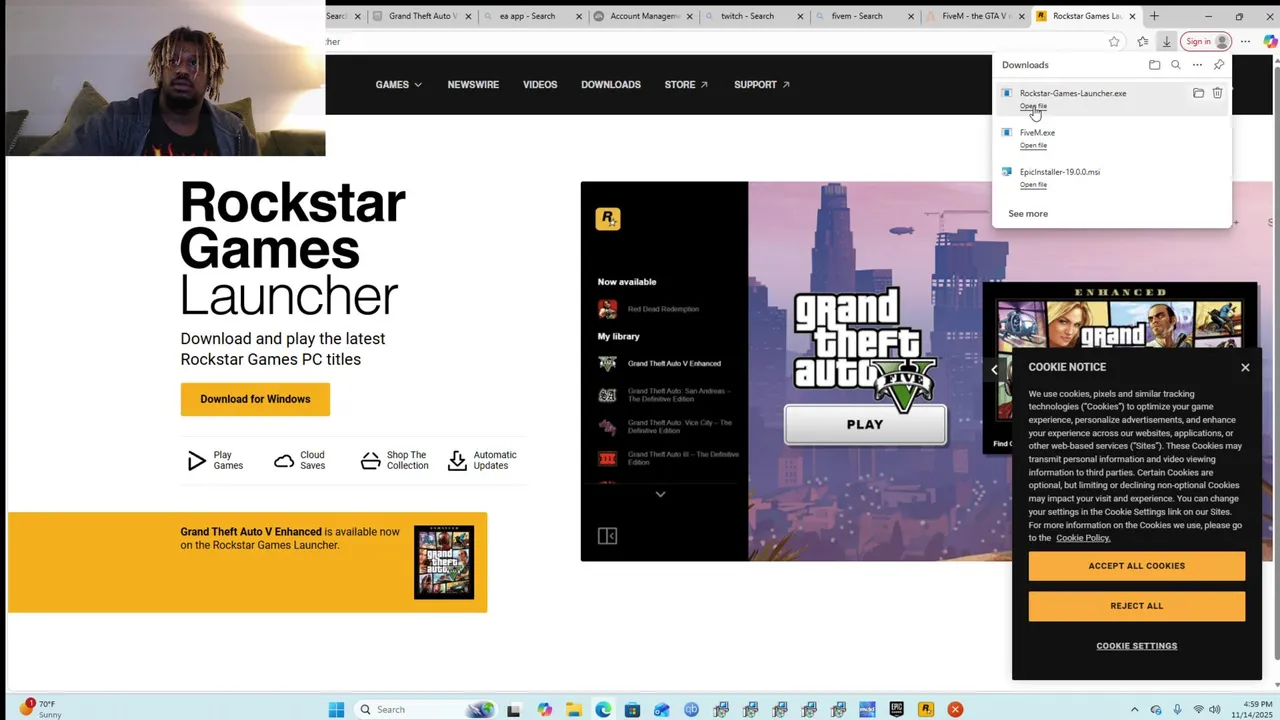The width and height of the screenshot is (1280, 720).
Task: Click the Rockstar R logo in launcher preview
Action: pyautogui.click(x=608, y=219)
